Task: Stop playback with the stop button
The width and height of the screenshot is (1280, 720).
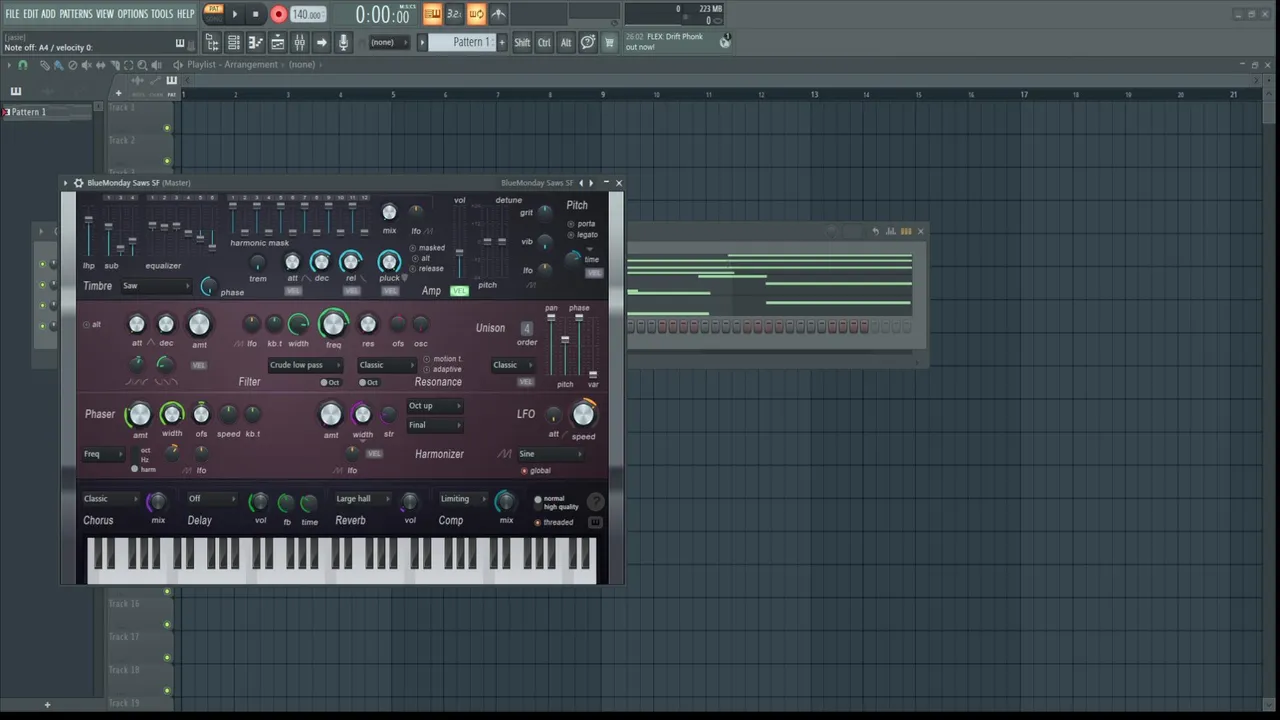Action: pos(255,14)
